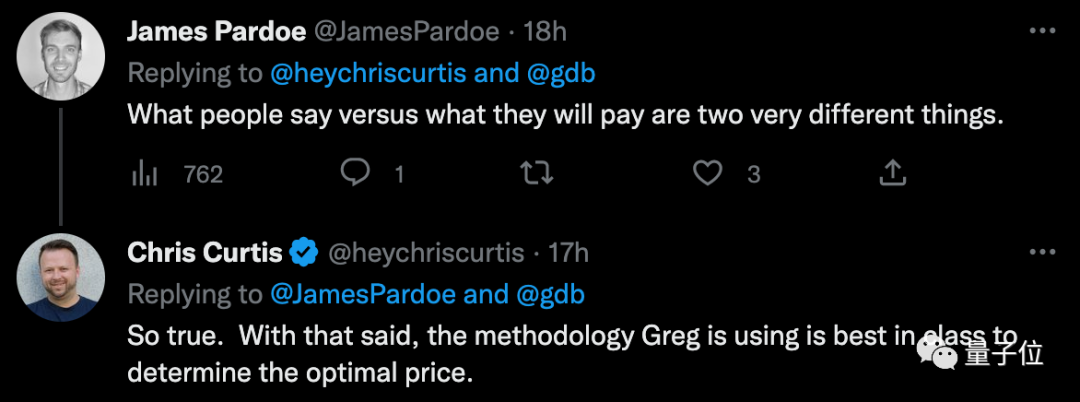Open more options on Chris Curtis's tweet

tap(1042, 253)
